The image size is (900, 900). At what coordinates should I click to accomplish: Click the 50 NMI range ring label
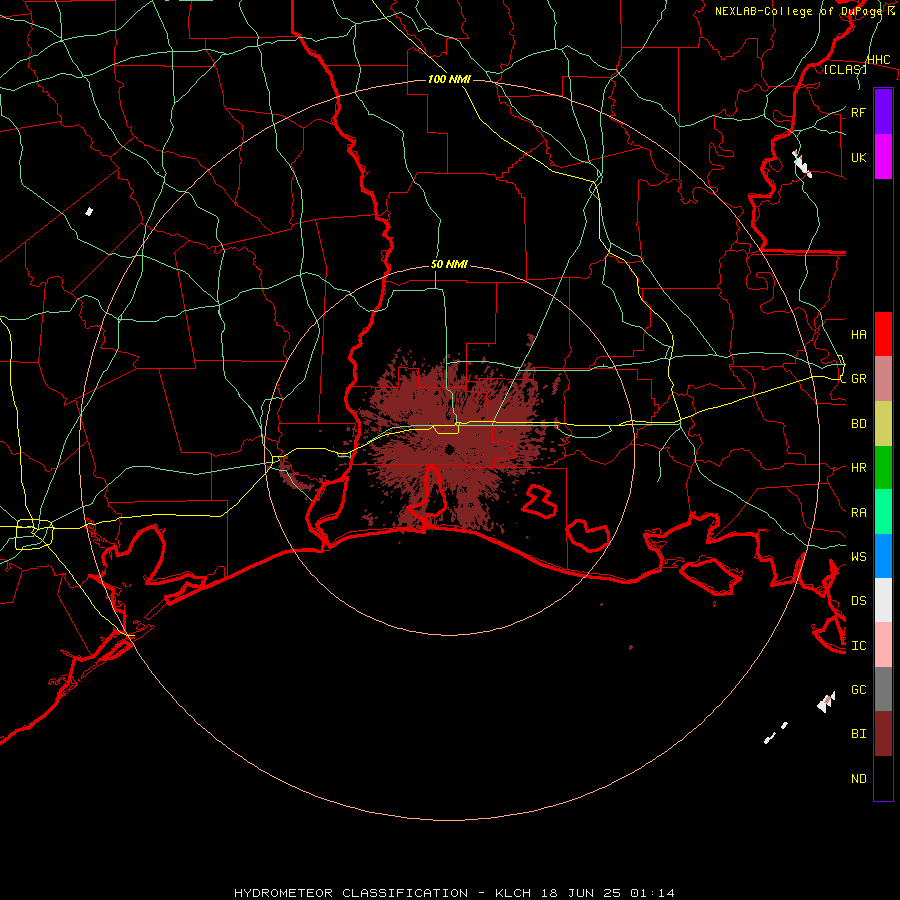pyautogui.click(x=449, y=264)
